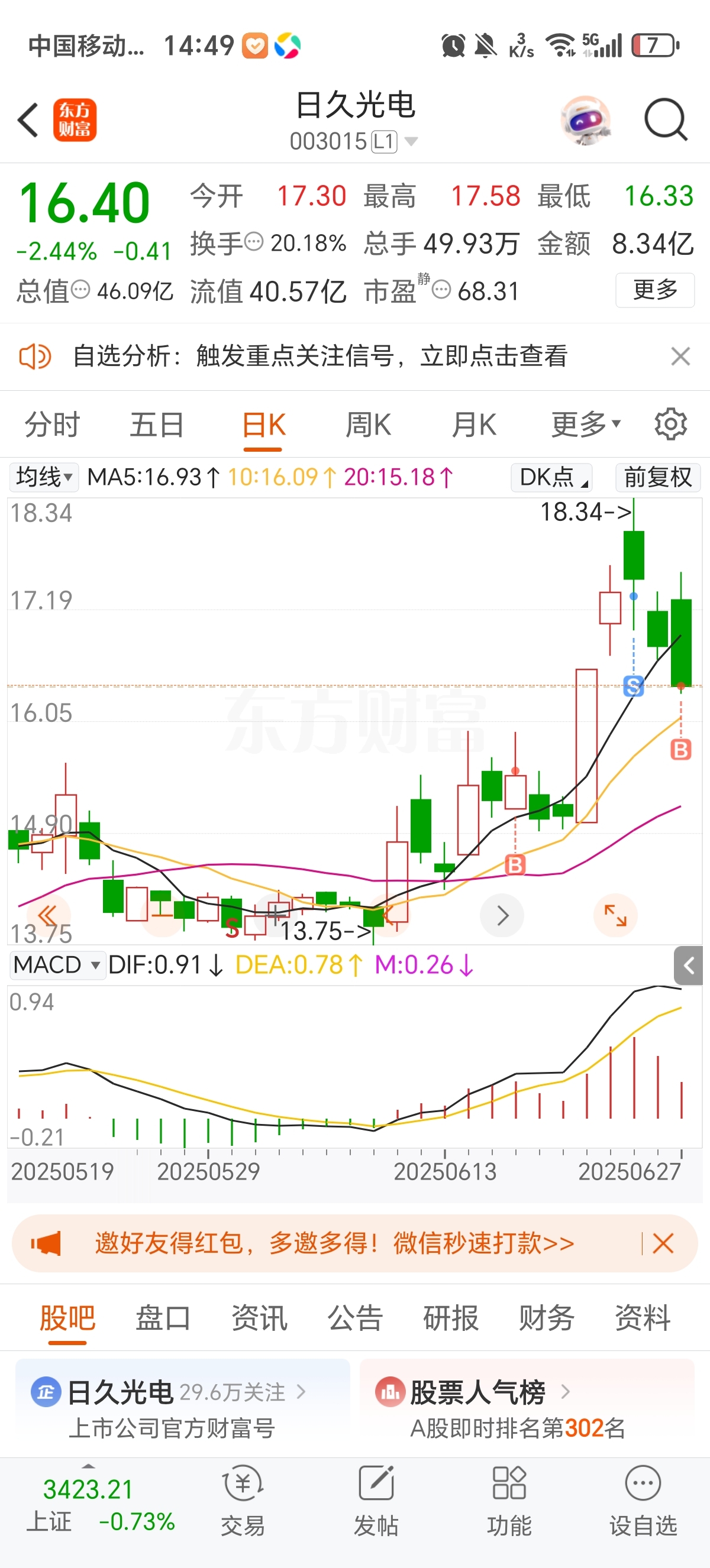Expand stock code 003015 dropdown arrow

point(411,142)
